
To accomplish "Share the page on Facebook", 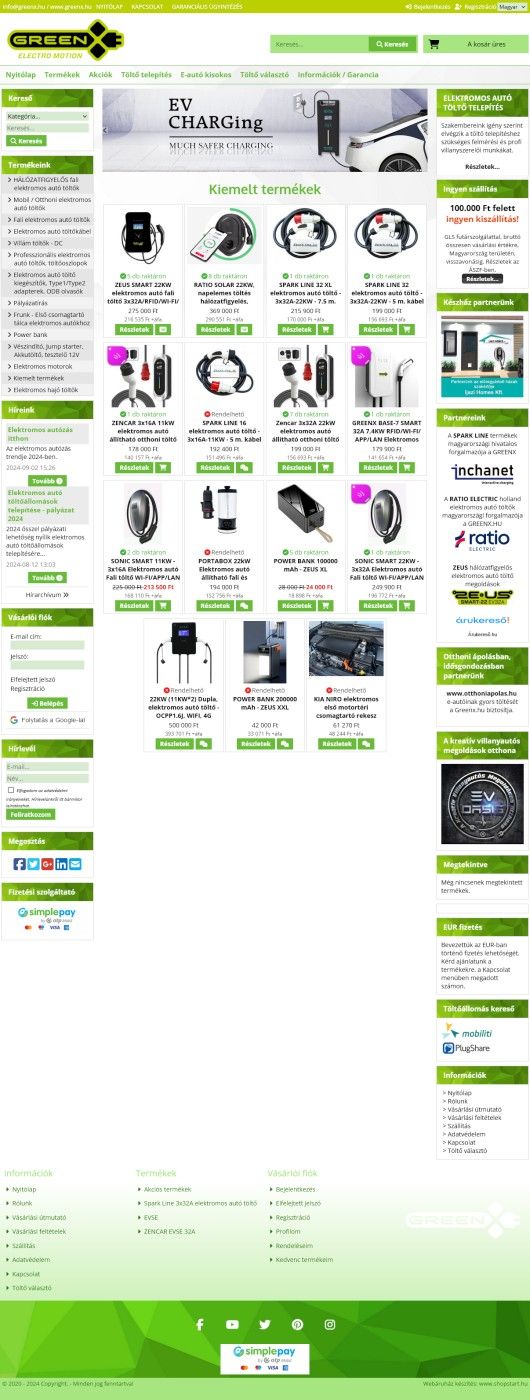I will (19, 864).
